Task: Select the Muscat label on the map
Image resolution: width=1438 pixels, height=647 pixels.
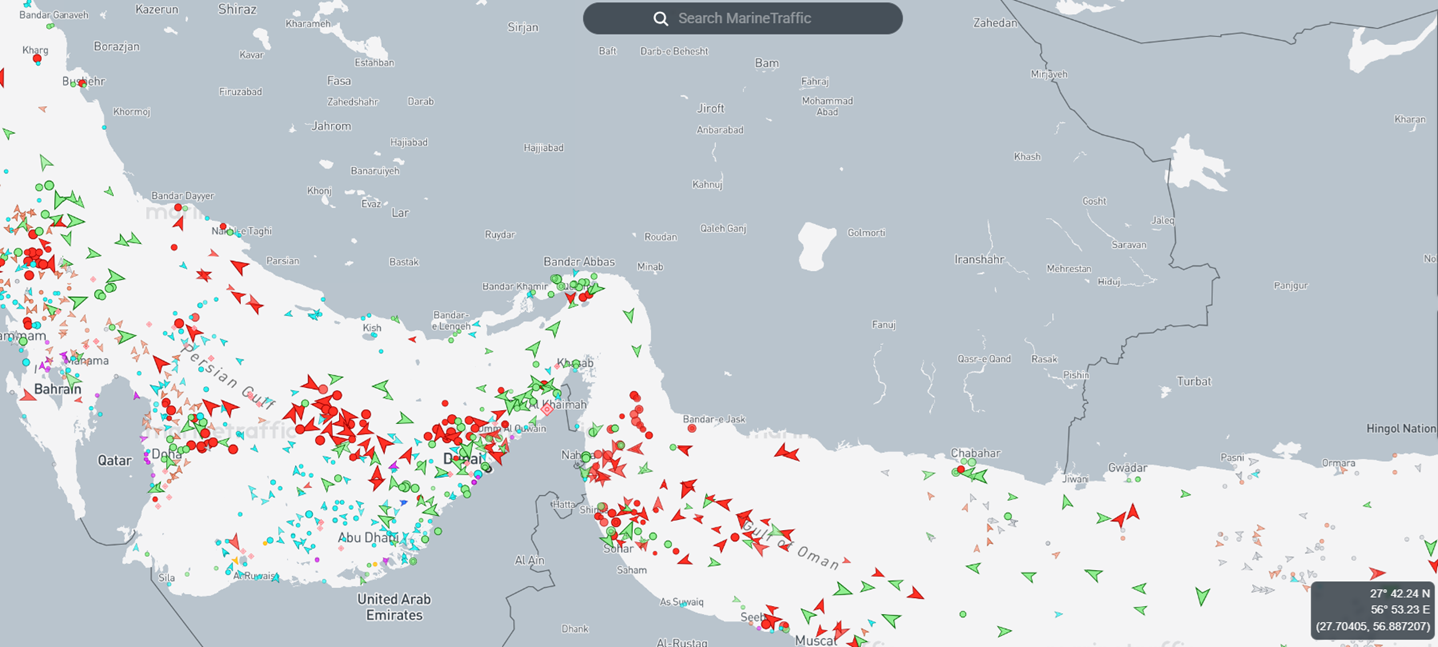Action: click(814, 640)
